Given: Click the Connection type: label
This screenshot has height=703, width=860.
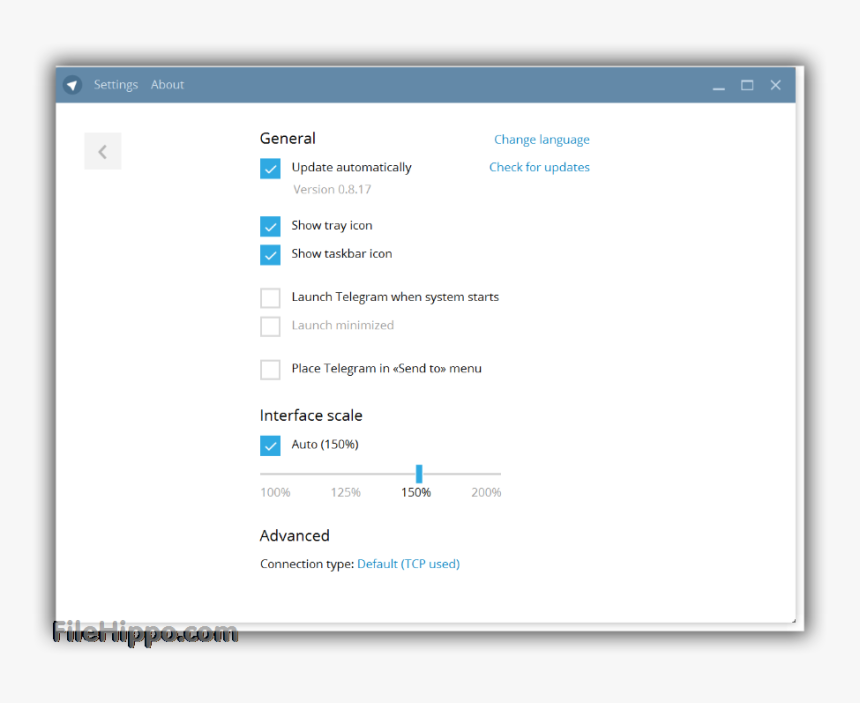Looking at the screenshot, I should tap(307, 564).
